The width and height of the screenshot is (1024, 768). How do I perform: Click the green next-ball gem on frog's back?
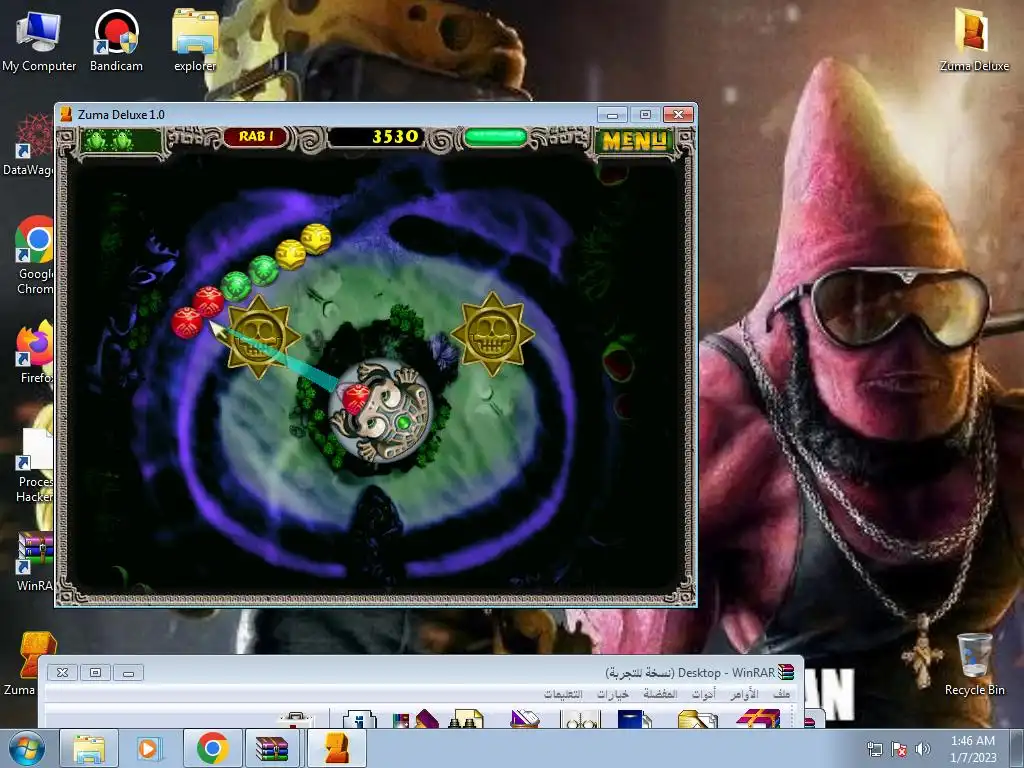(404, 423)
